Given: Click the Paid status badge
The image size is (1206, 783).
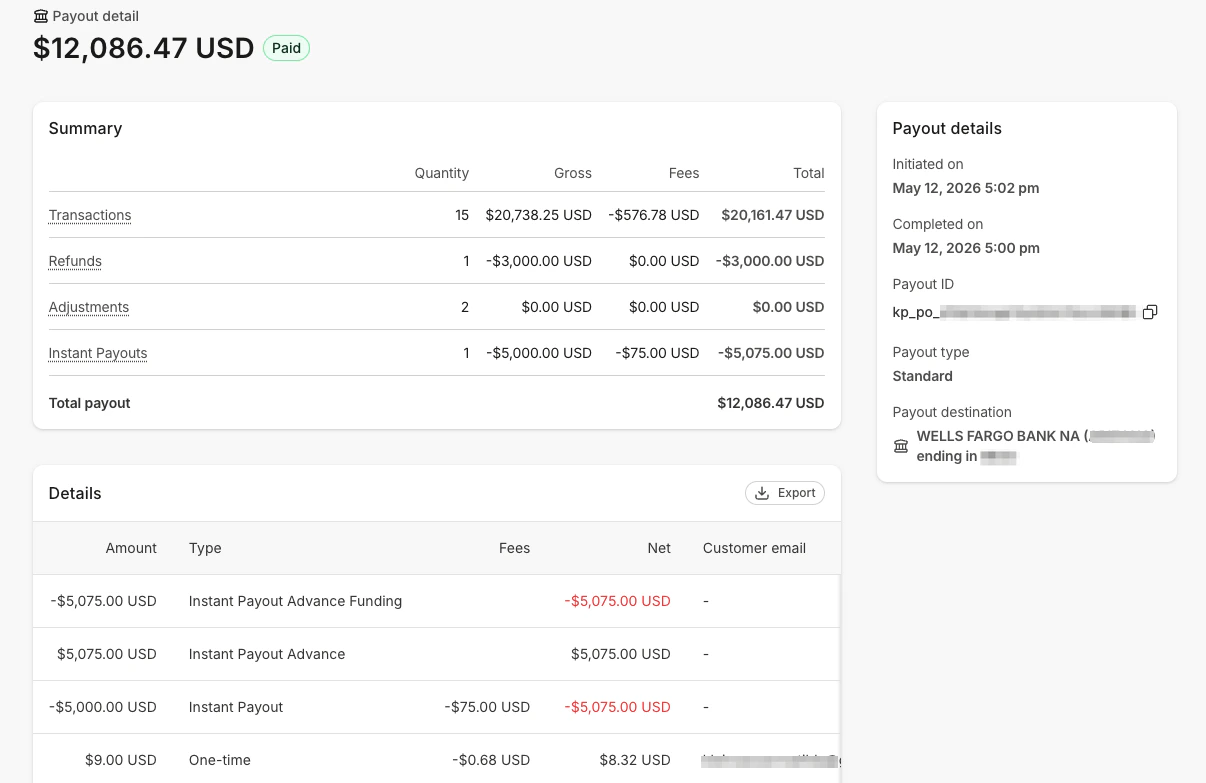Looking at the screenshot, I should click(286, 48).
